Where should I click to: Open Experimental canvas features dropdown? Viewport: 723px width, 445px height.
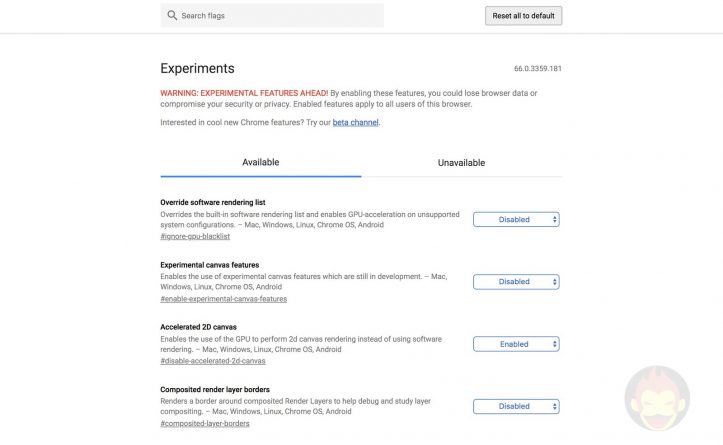coord(516,281)
